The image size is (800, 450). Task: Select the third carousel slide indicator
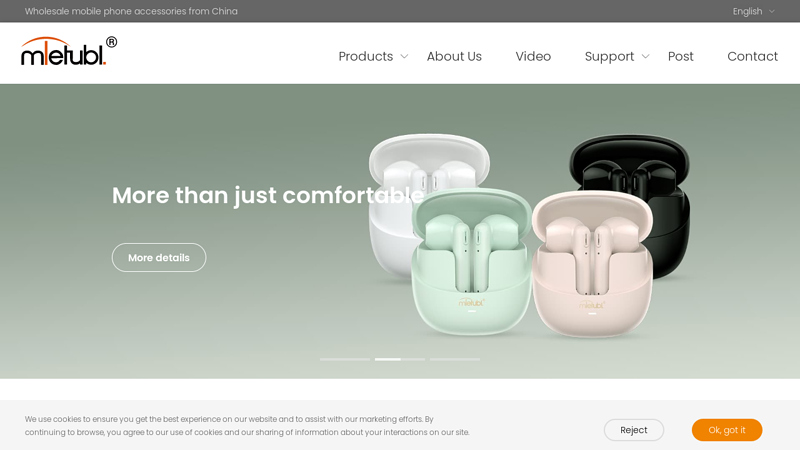coord(455,360)
